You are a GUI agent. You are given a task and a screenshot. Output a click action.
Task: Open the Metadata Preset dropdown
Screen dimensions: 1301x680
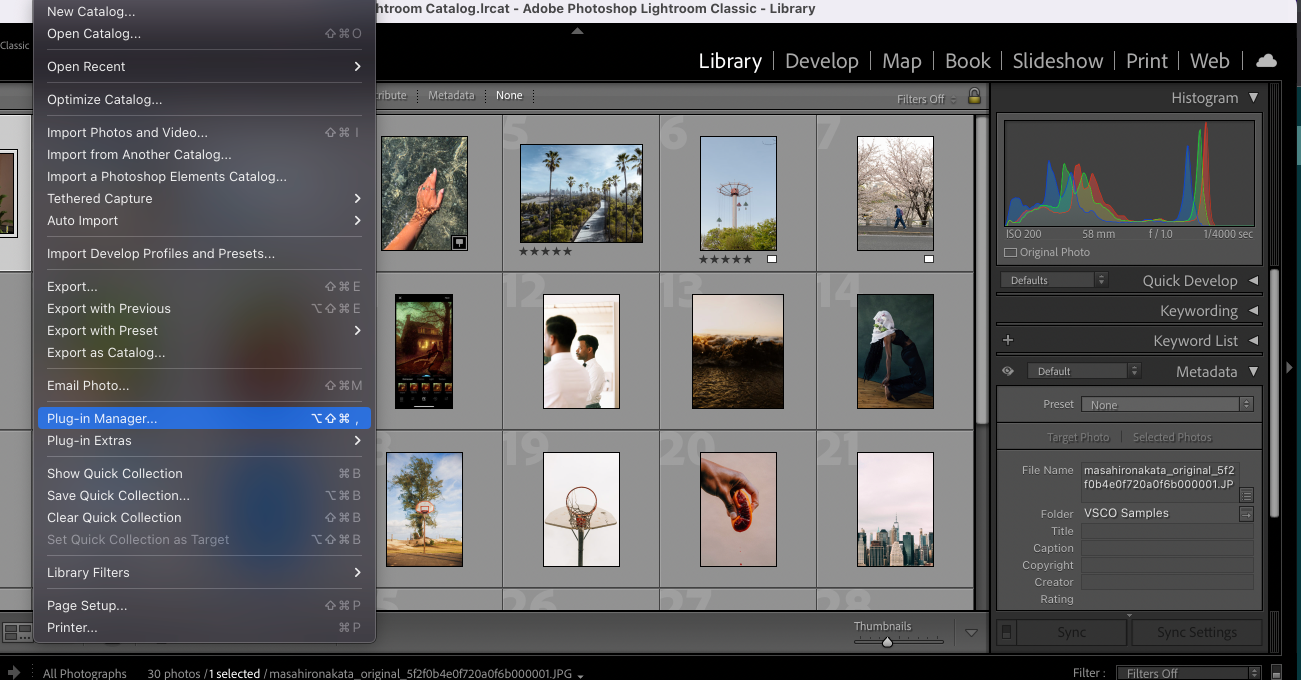(1167, 405)
